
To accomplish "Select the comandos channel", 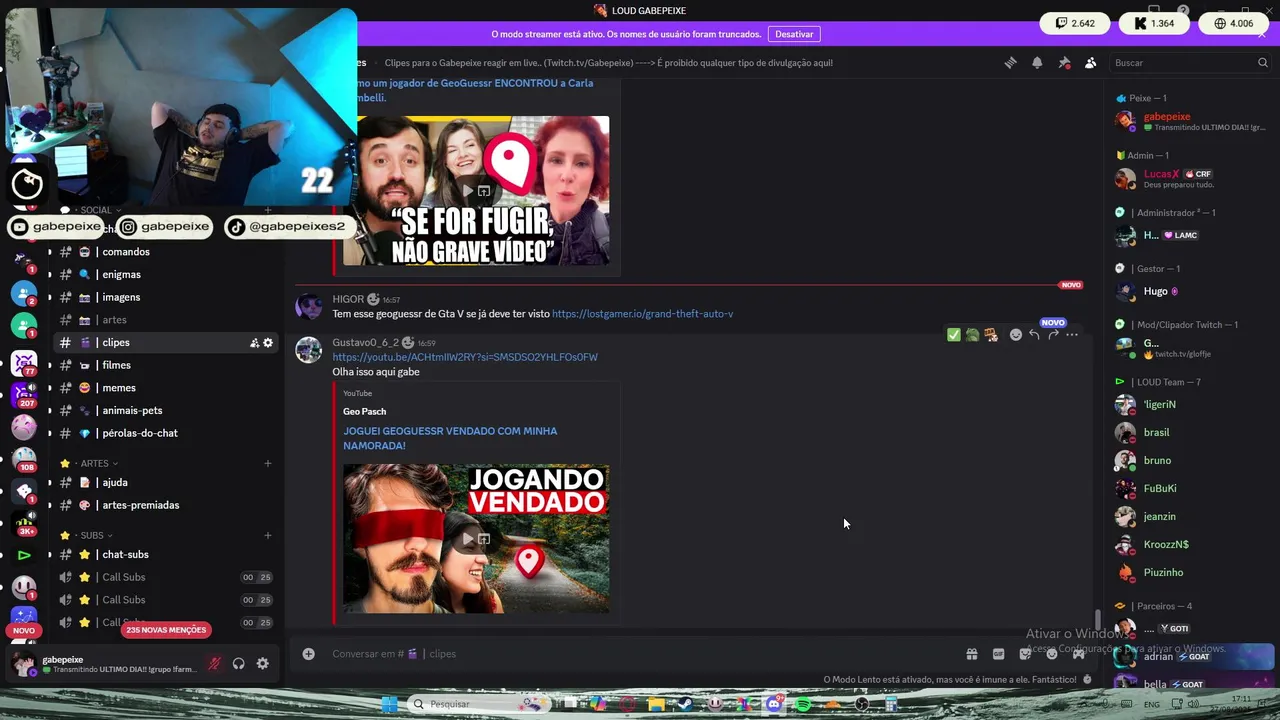I will coord(165,252).
